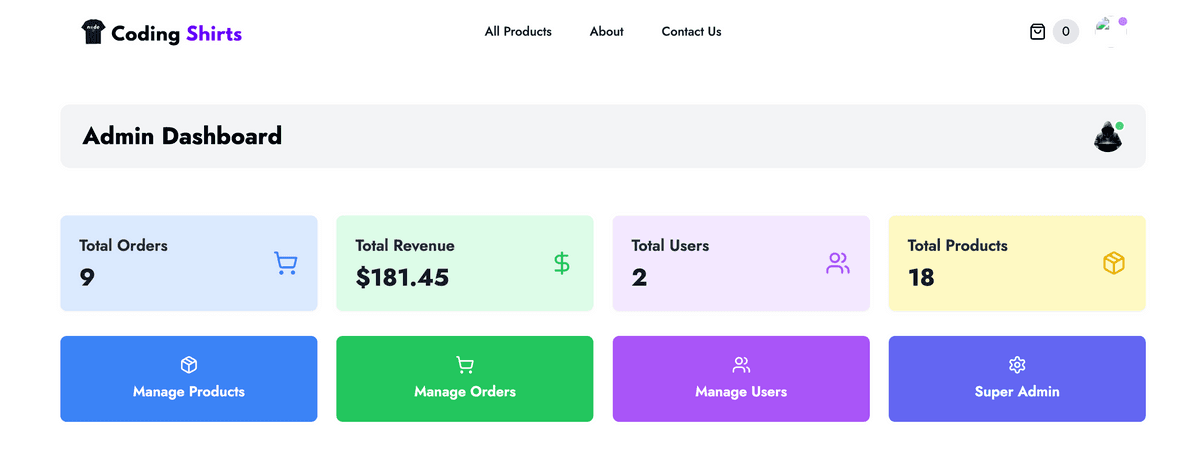Click the Coding Shirts brand name

[x=176, y=34]
